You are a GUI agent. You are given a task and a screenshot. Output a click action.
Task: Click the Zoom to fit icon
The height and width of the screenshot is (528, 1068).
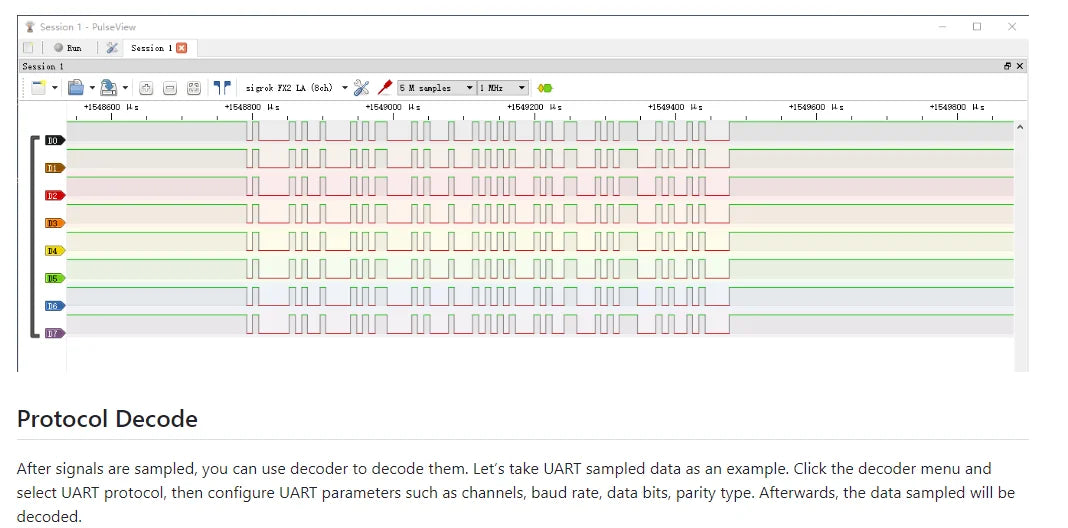pos(194,88)
